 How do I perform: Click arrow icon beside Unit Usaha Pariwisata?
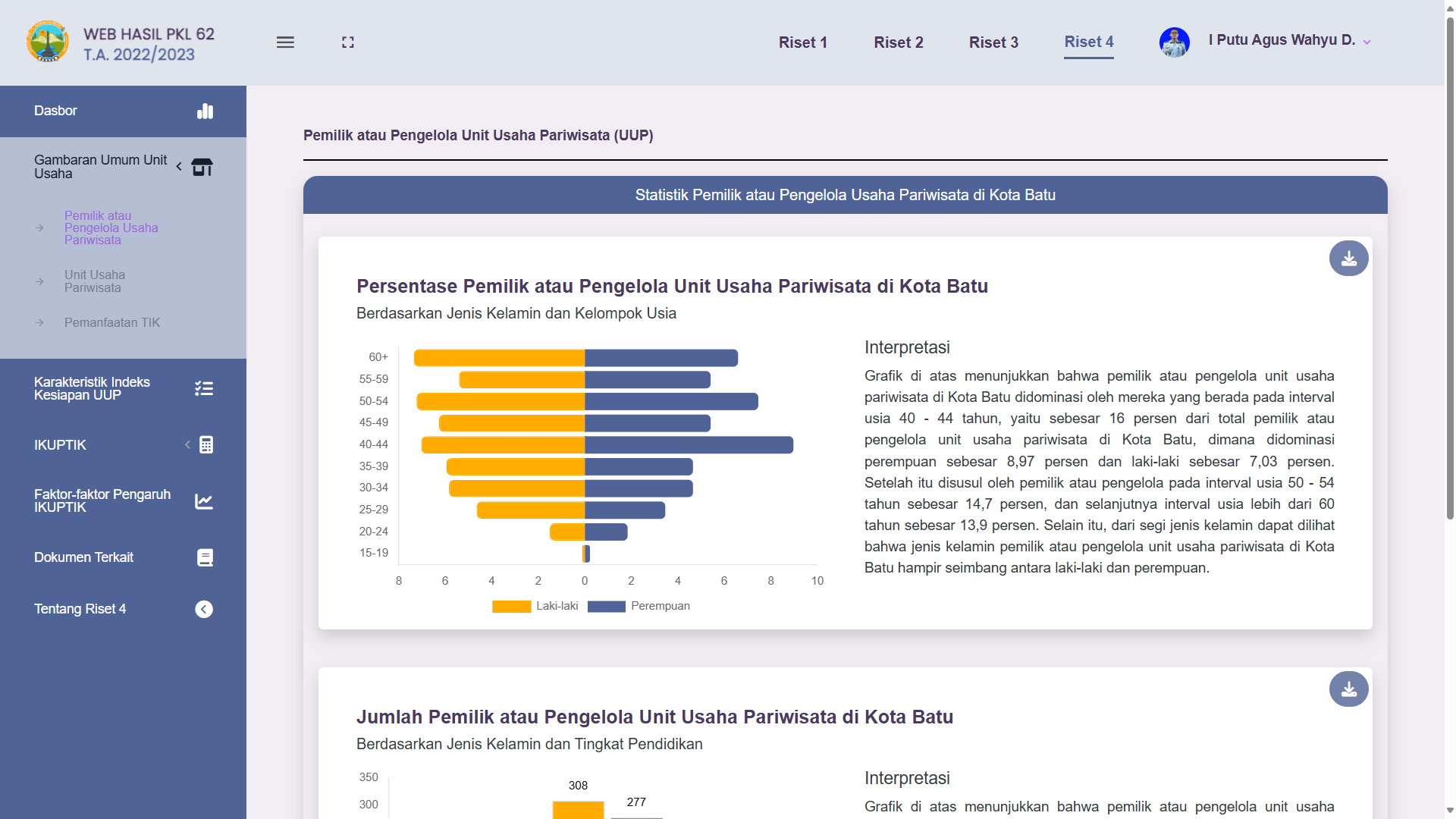click(x=39, y=281)
